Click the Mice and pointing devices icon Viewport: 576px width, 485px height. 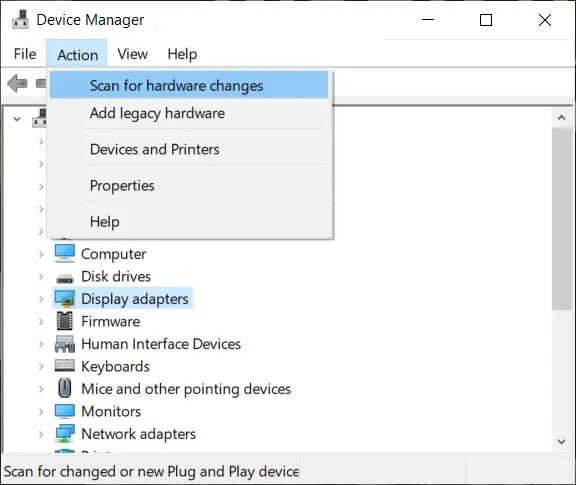[65, 388]
